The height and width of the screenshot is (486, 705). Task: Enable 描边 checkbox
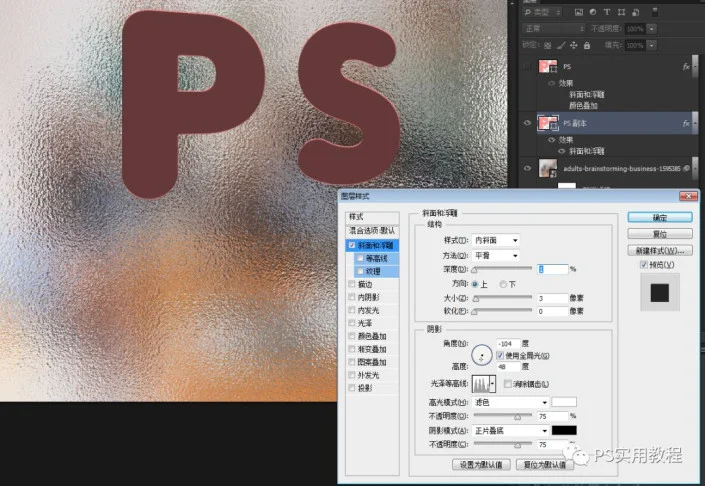click(x=352, y=284)
